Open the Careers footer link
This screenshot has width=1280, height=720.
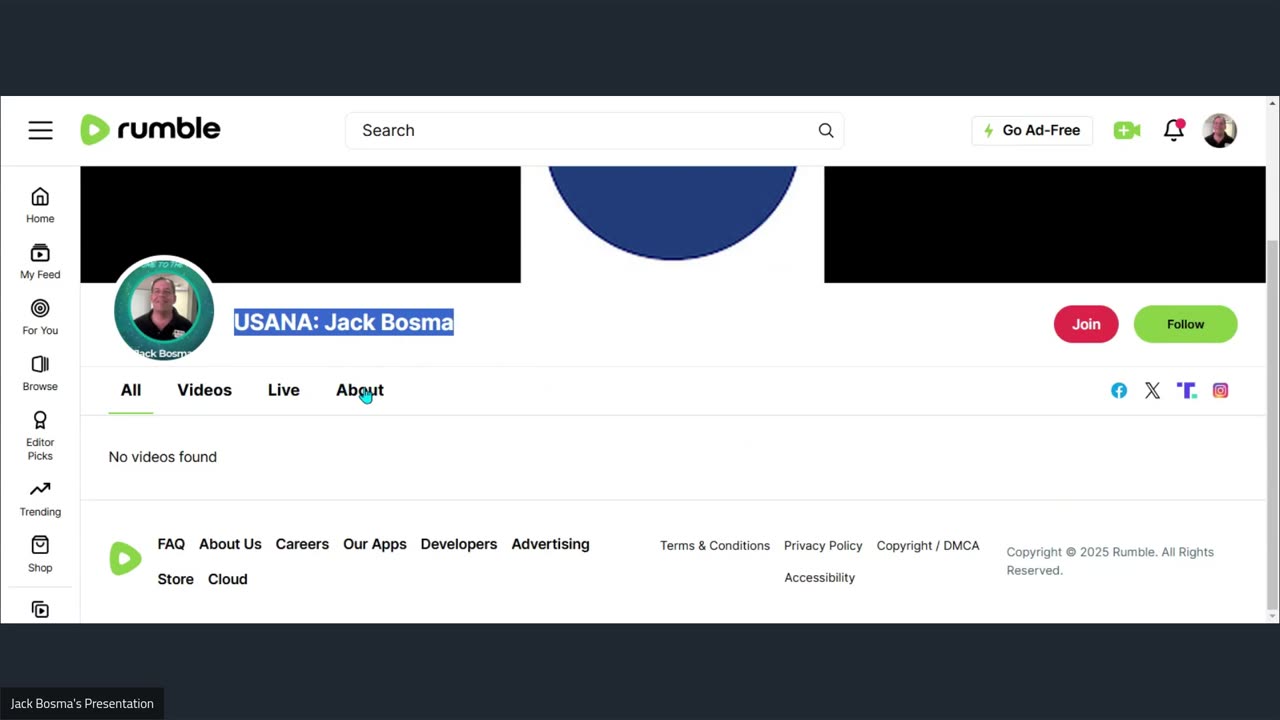click(302, 544)
